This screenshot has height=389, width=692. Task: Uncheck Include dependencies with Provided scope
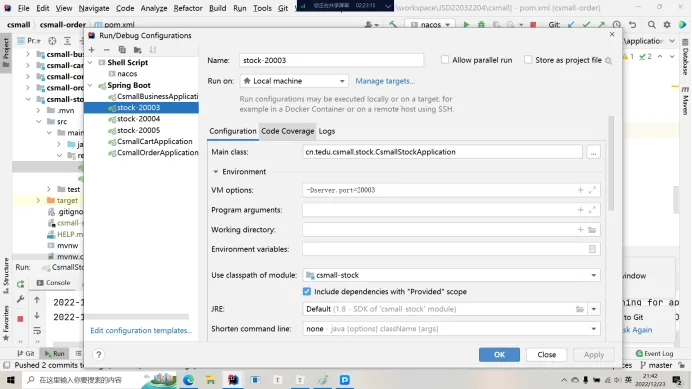pyautogui.click(x=307, y=291)
